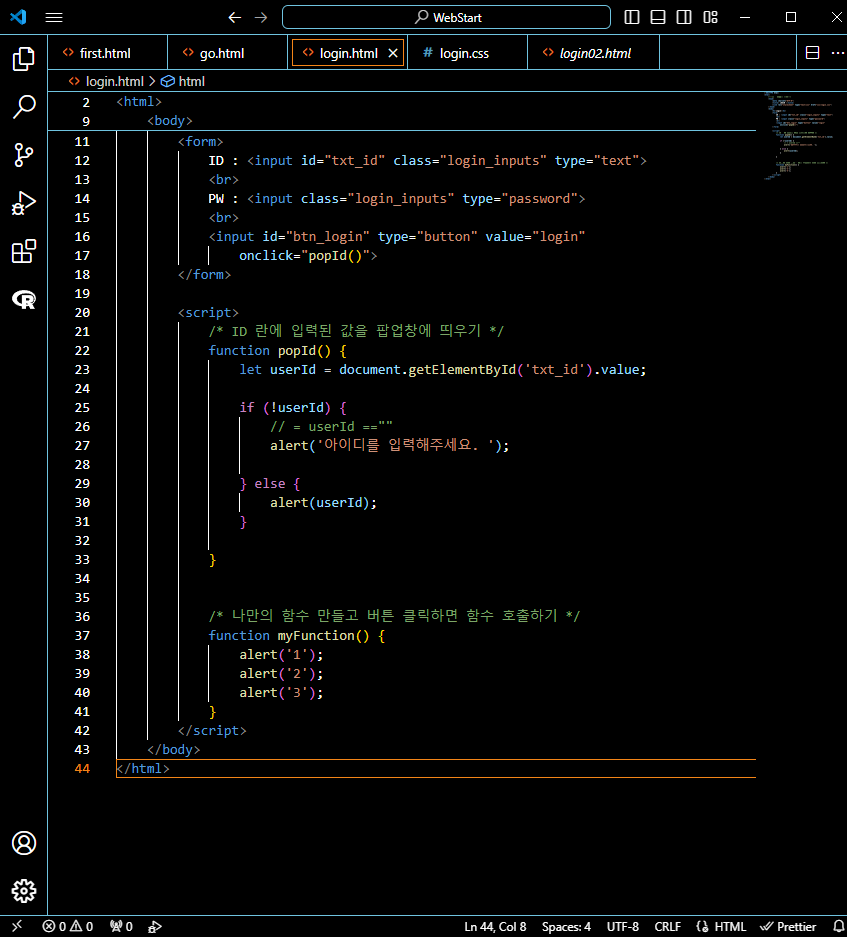847x937 pixels.
Task: Click sticky scroll line <body>
Action: point(170,121)
